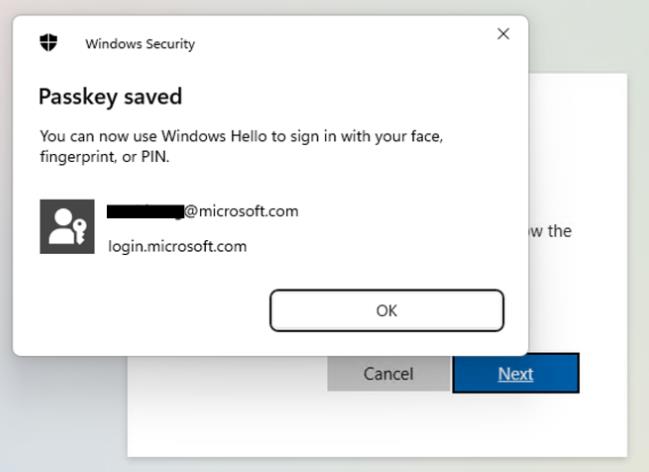This screenshot has width=649, height=472.
Task: Click the Windows Security shield icon
Action: [x=48, y=42]
